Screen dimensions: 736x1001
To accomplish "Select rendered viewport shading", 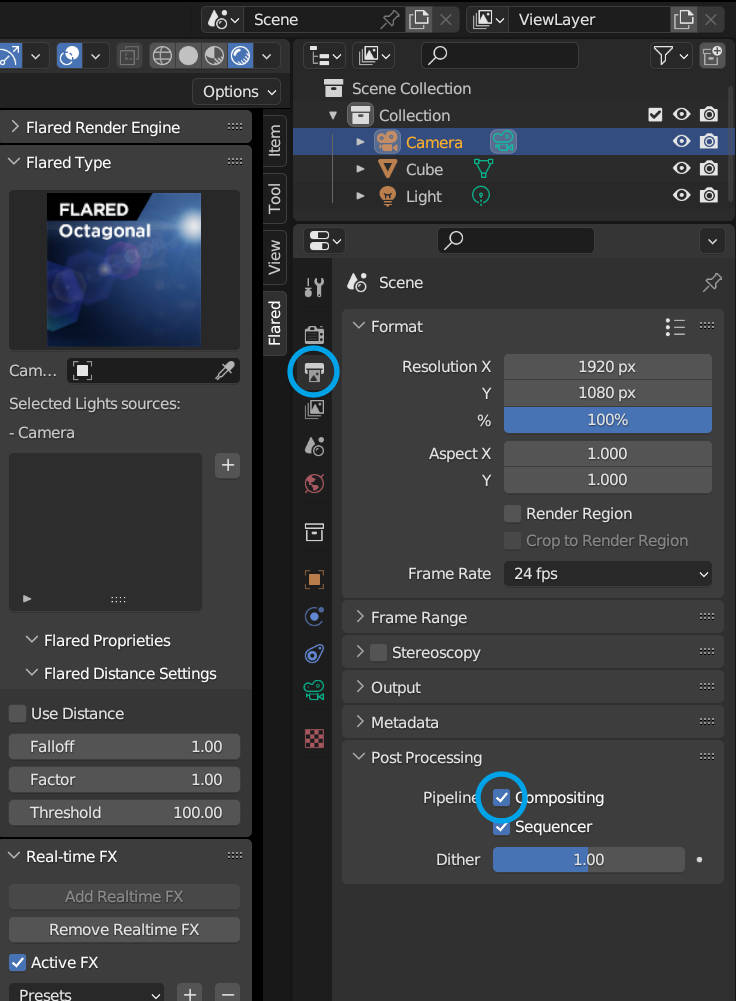I will click(241, 56).
